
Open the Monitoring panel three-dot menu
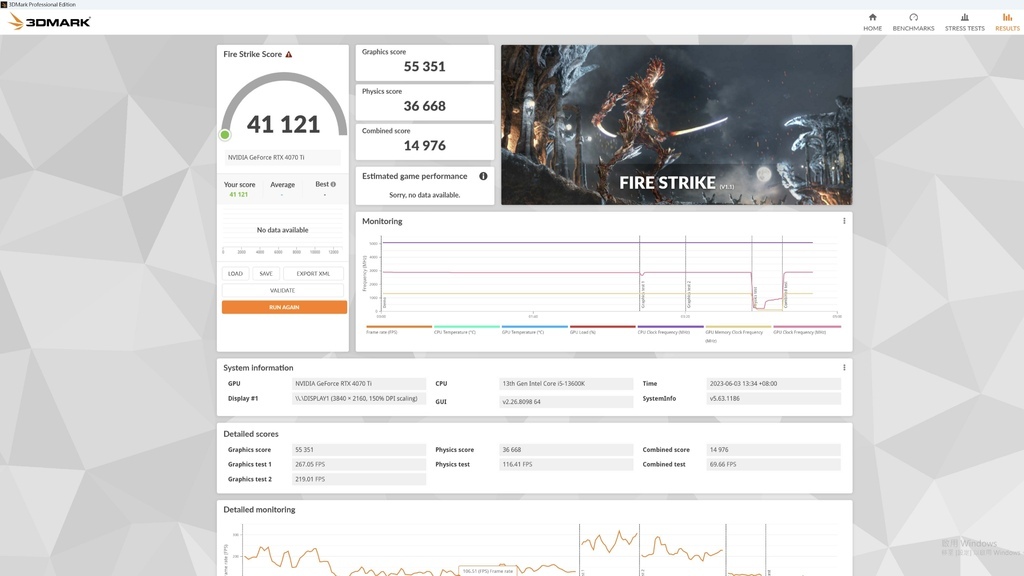point(844,221)
